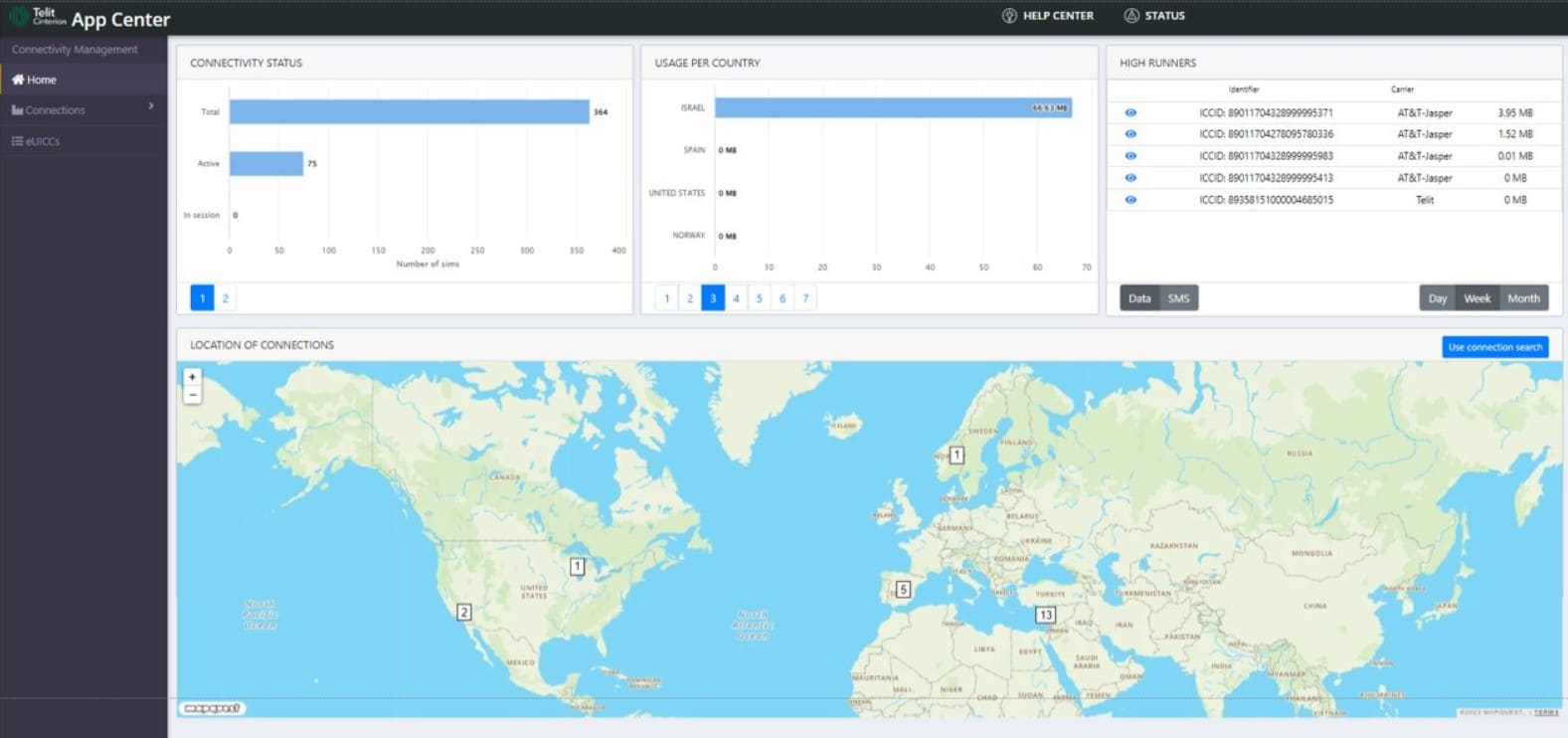Click the MapQuest logo on the map
1568x738 pixels.
tap(213, 708)
